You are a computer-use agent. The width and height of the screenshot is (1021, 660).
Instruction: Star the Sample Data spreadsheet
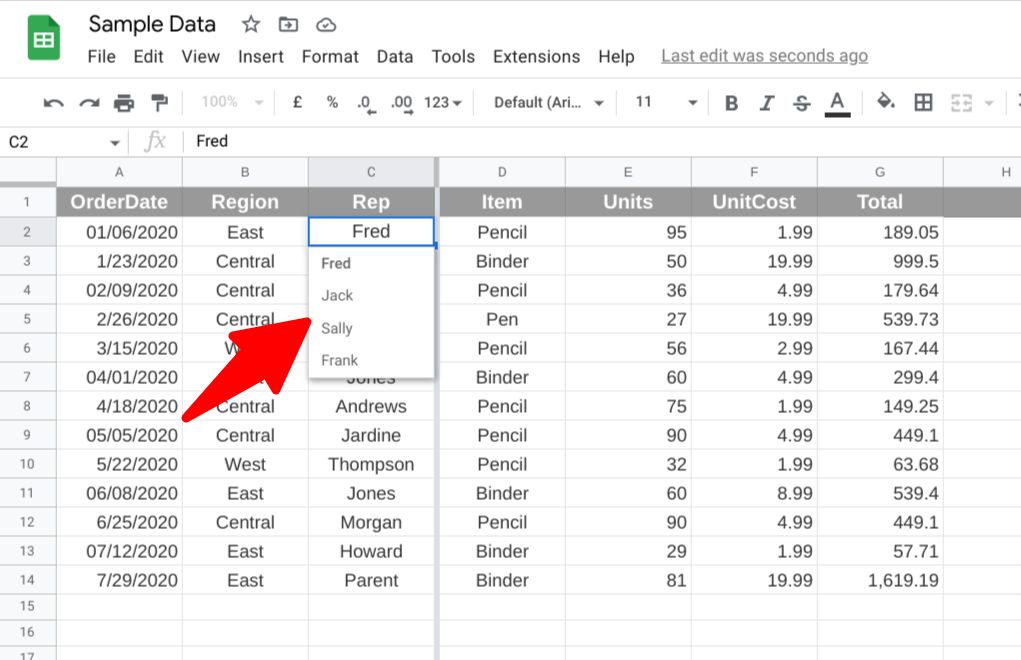pyautogui.click(x=249, y=23)
